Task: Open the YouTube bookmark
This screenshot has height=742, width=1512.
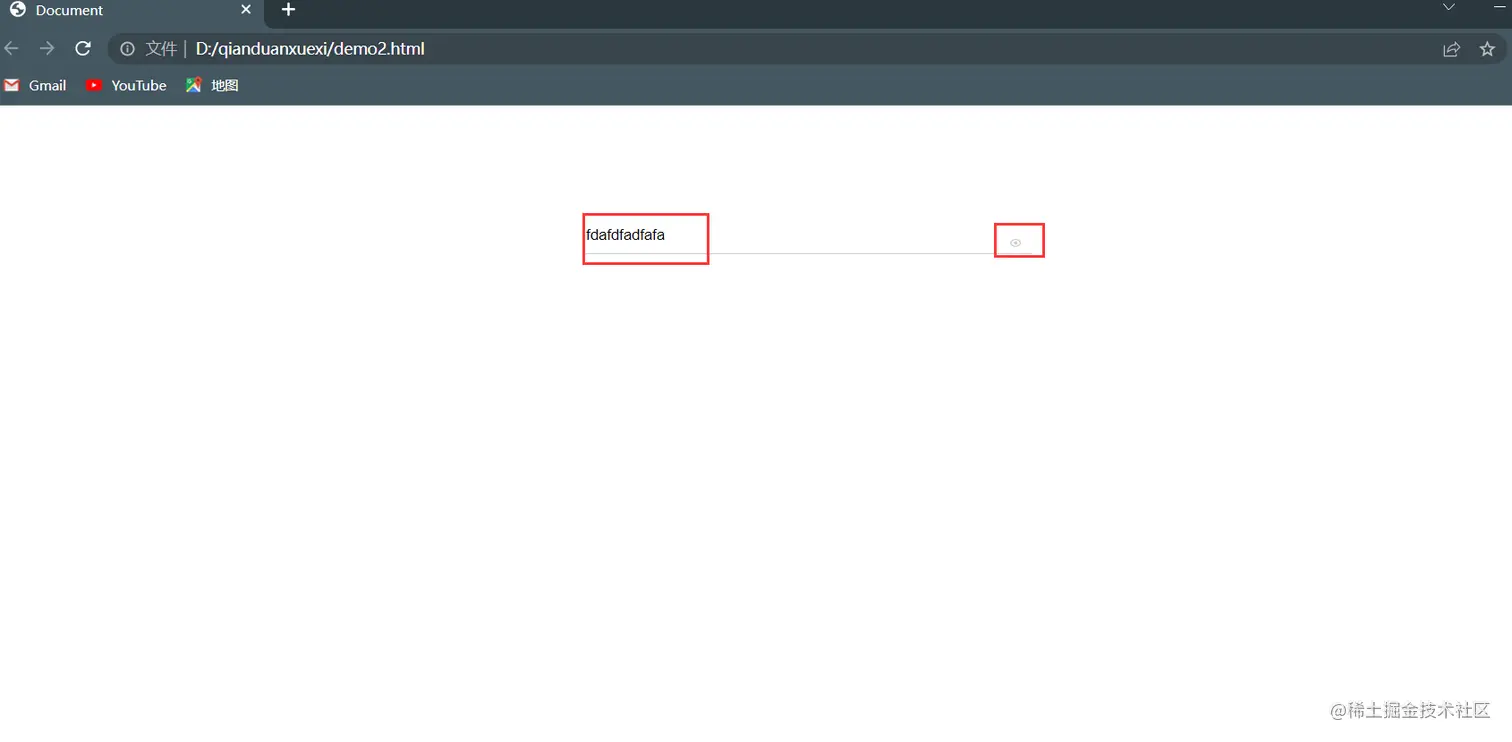Action: click(x=126, y=86)
